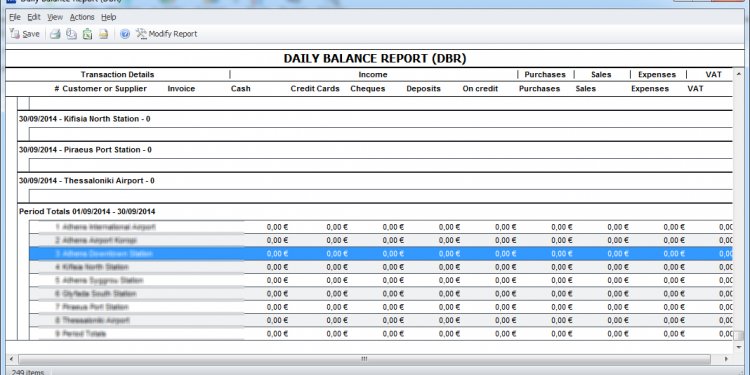The height and width of the screenshot is (375, 750).
Task: Click the yellow document toolbar icon
Action: [x=103, y=34]
